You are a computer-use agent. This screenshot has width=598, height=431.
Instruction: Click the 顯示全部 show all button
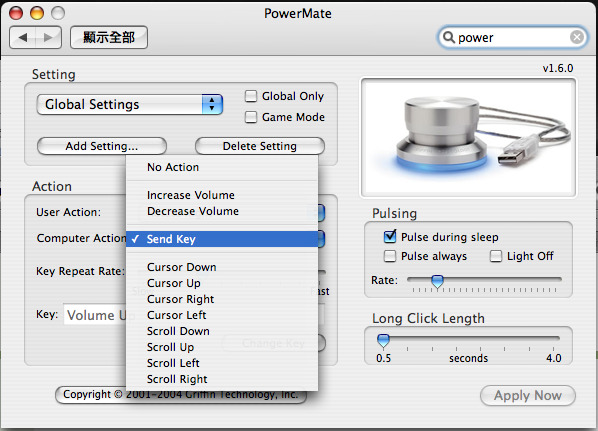tap(109, 37)
